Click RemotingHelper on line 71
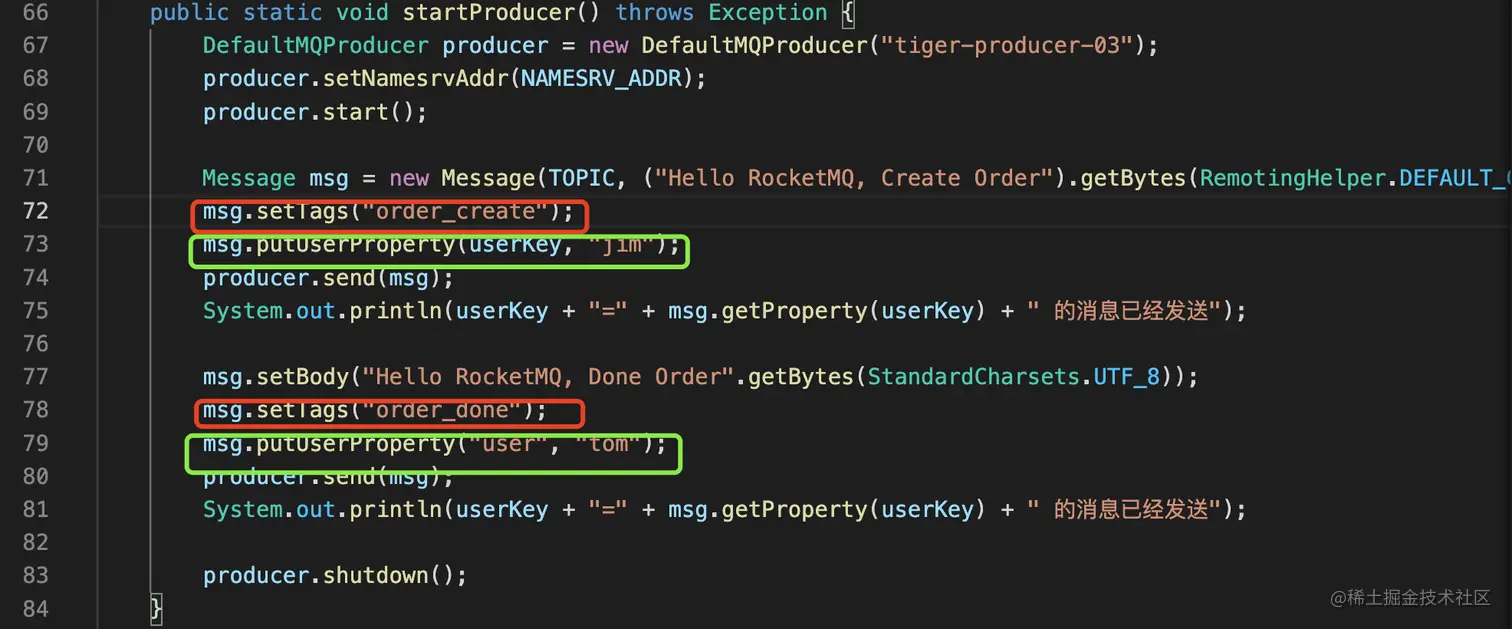 click(x=1292, y=178)
